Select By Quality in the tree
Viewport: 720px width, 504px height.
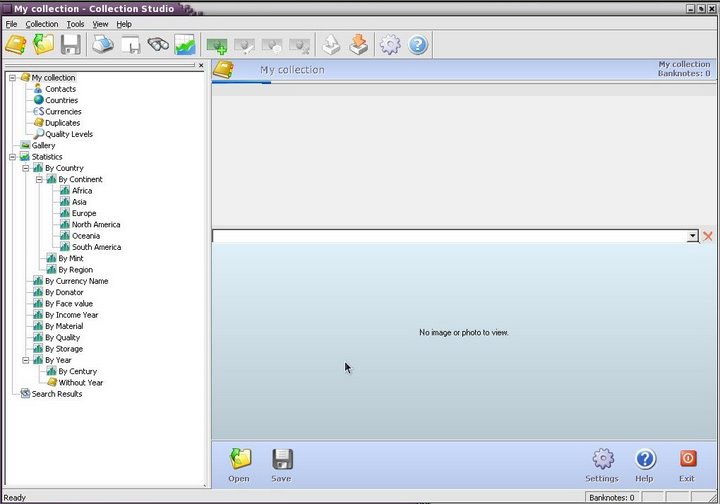(x=62, y=337)
